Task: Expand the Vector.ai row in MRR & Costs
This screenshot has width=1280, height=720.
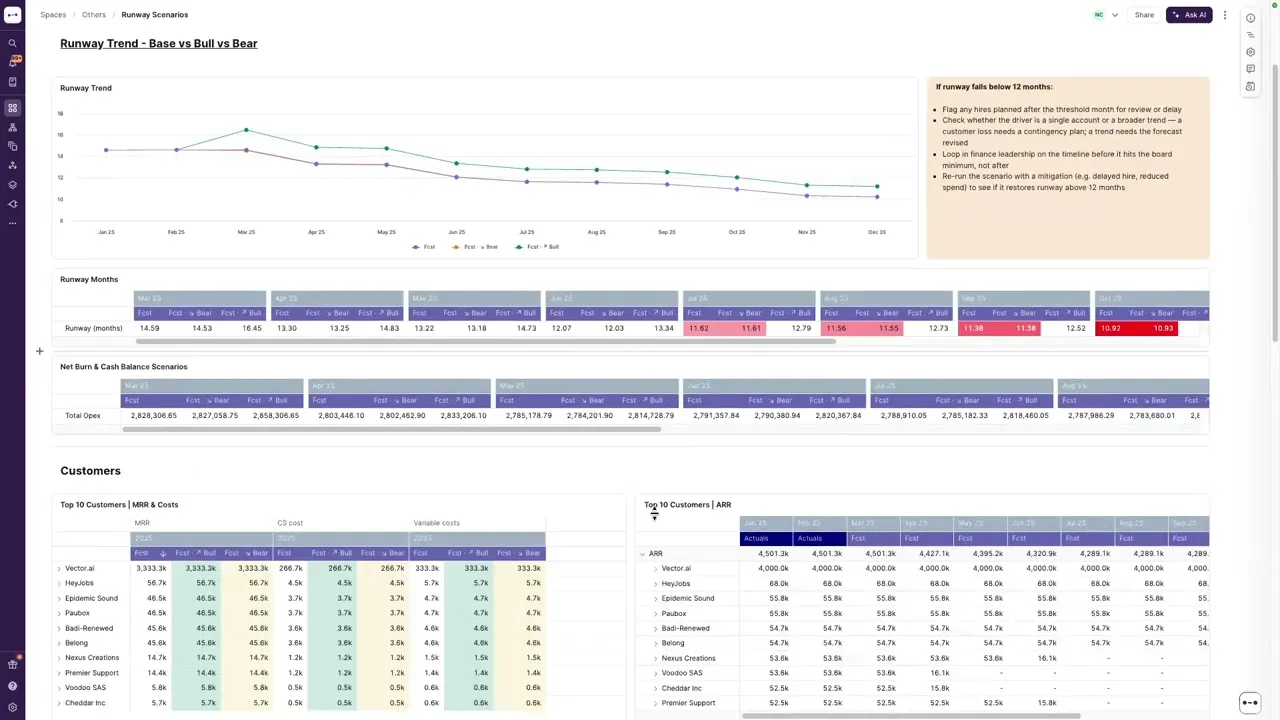Action: [59, 568]
